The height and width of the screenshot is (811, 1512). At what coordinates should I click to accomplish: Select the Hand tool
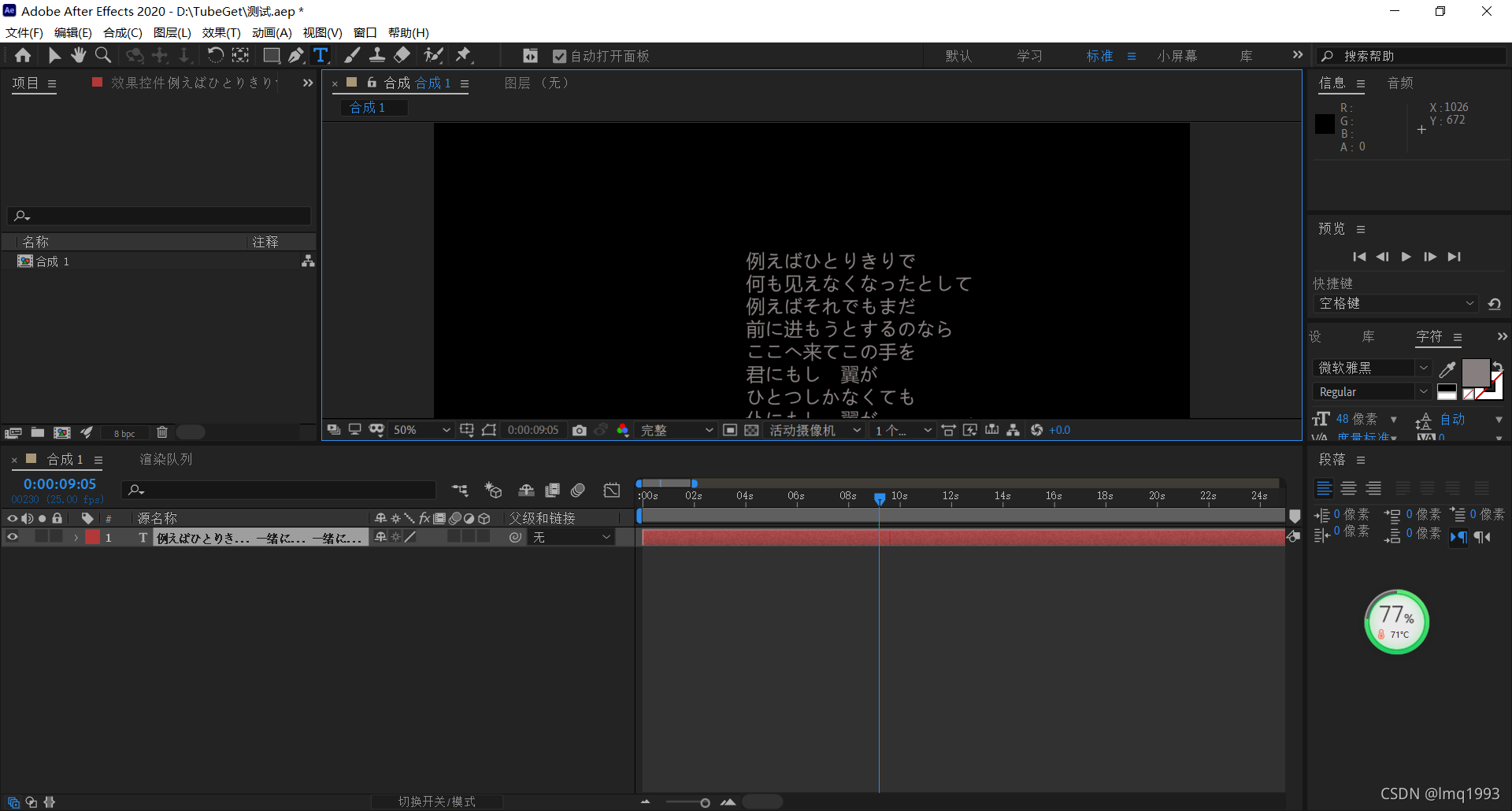78,55
